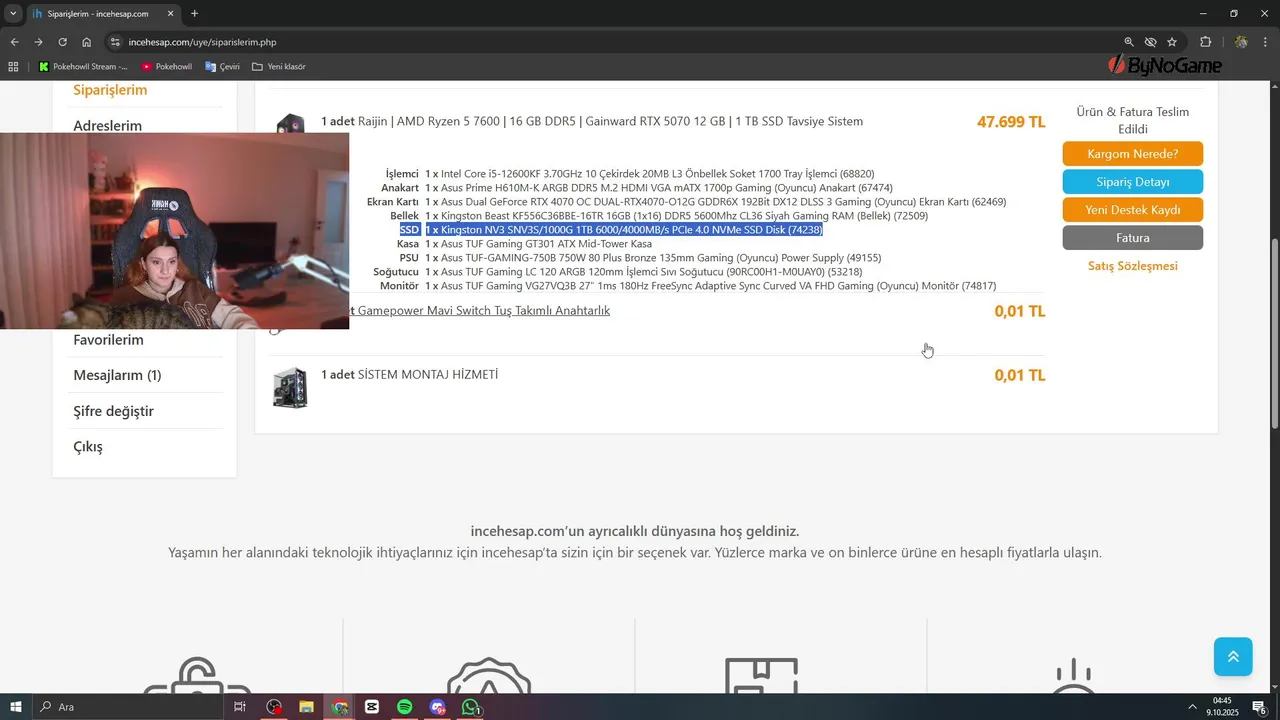The height and width of the screenshot is (720, 1280).
Task: Click the grey Fatura button
Action: click(x=1132, y=238)
